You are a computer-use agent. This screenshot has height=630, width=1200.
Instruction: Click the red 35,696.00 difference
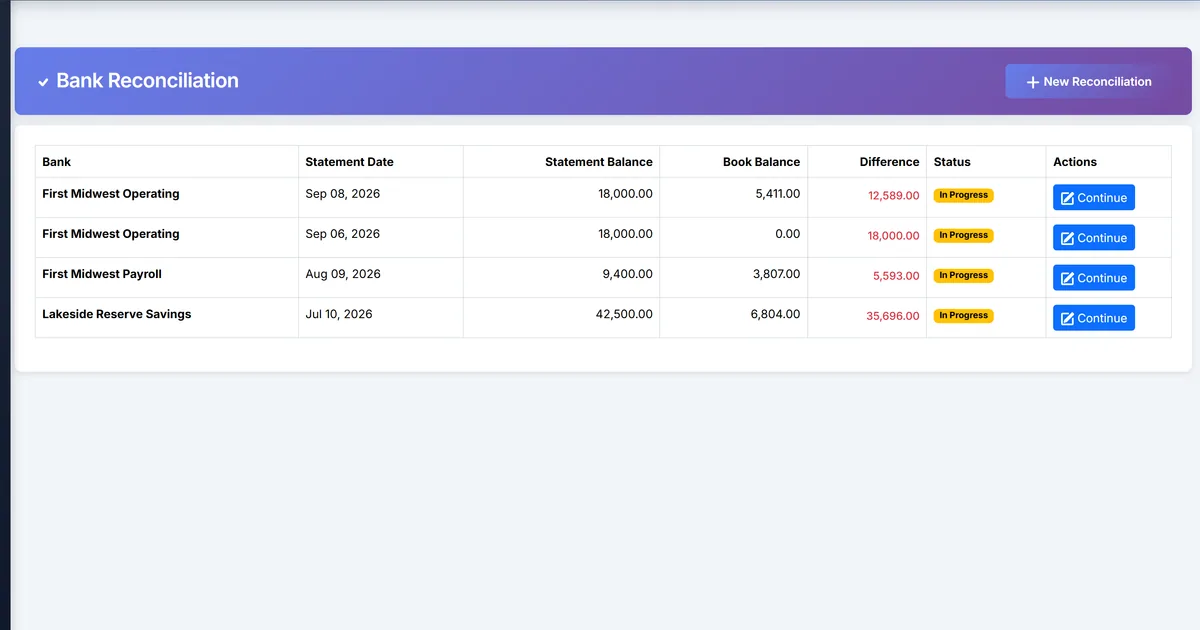[x=893, y=316]
